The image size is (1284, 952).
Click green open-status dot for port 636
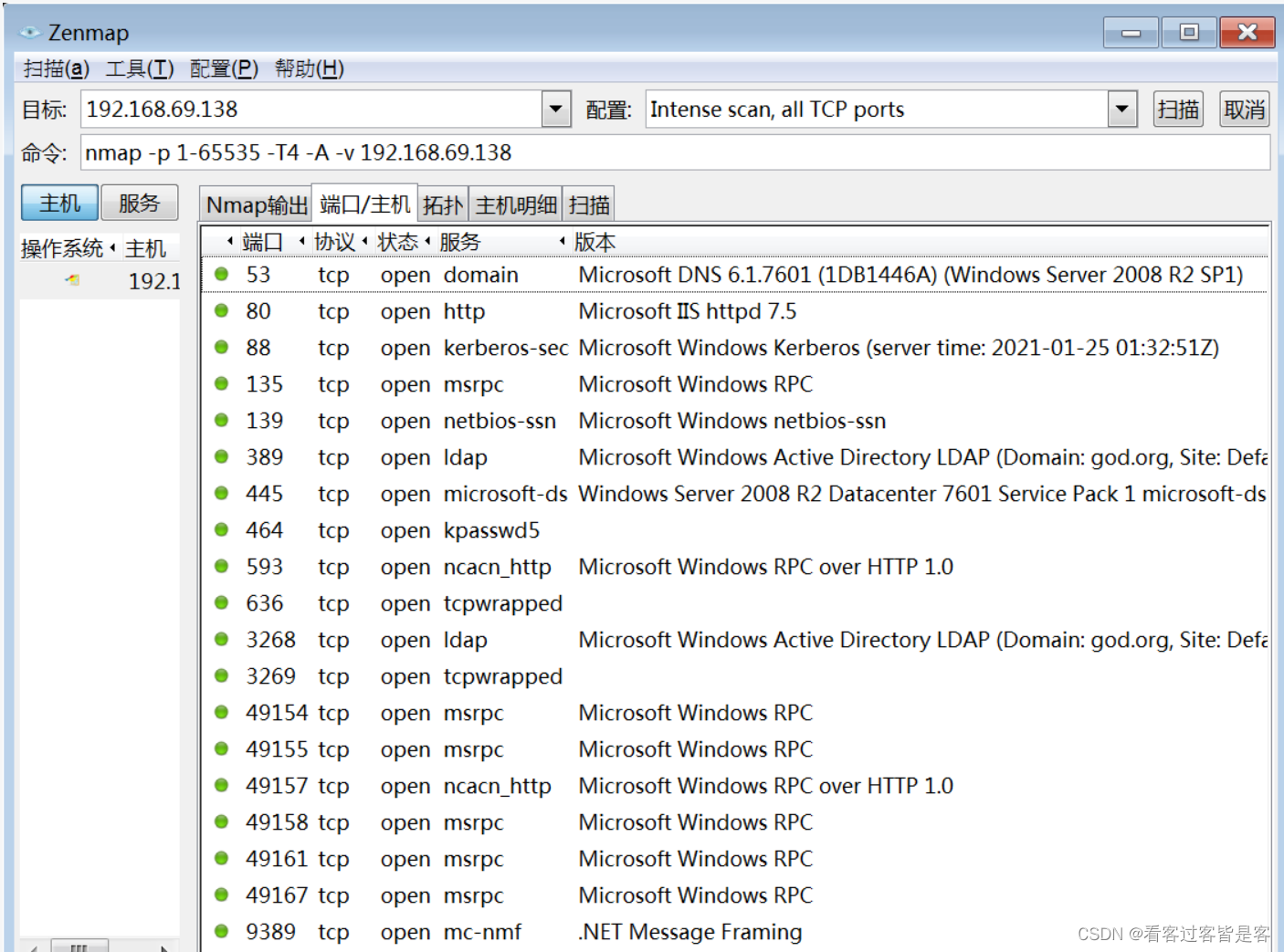pyautogui.click(x=221, y=602)
